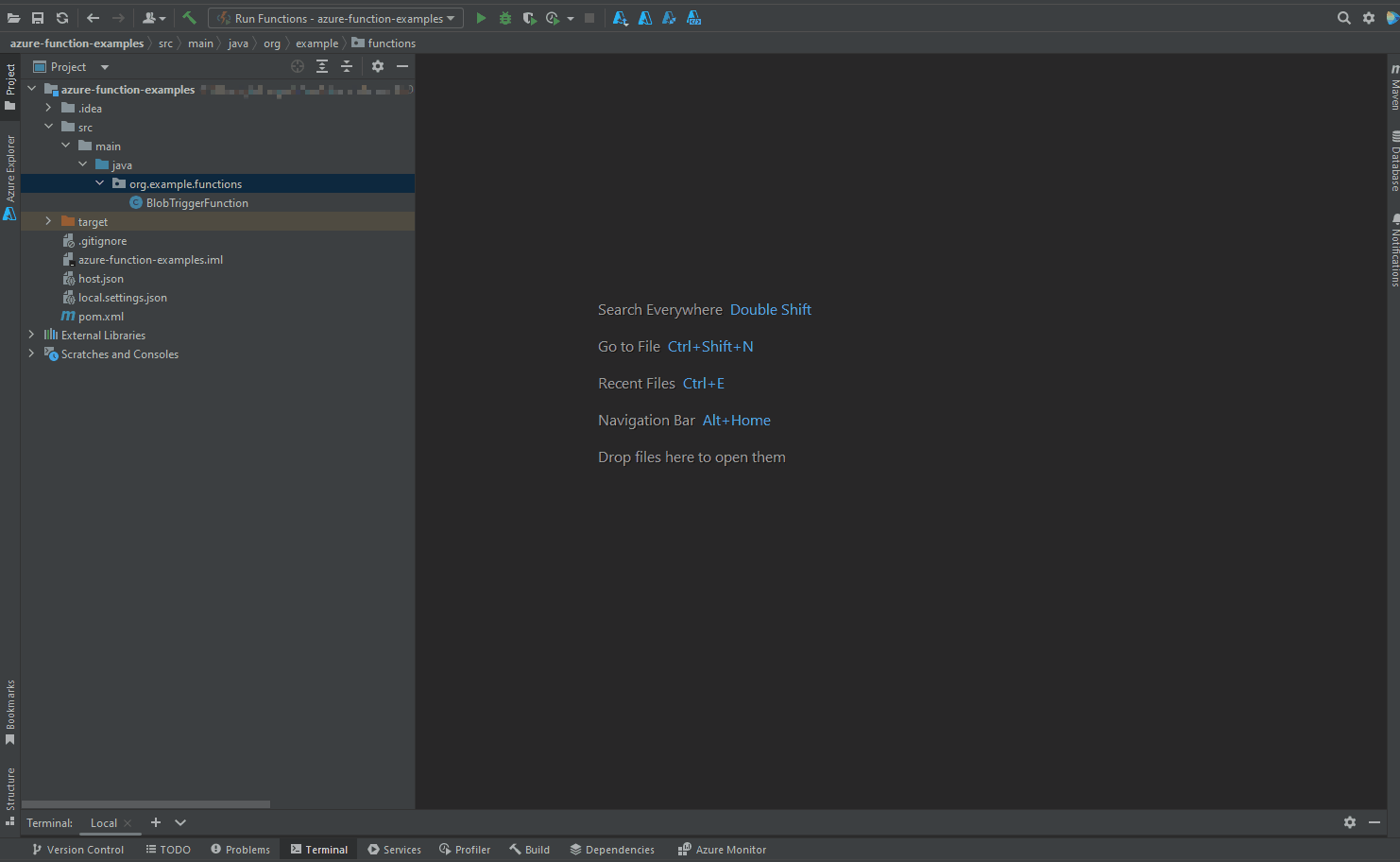This screenshot has height=862, width=1400.
Task: Select azure-function-examples.iml file
Action: 142,260
